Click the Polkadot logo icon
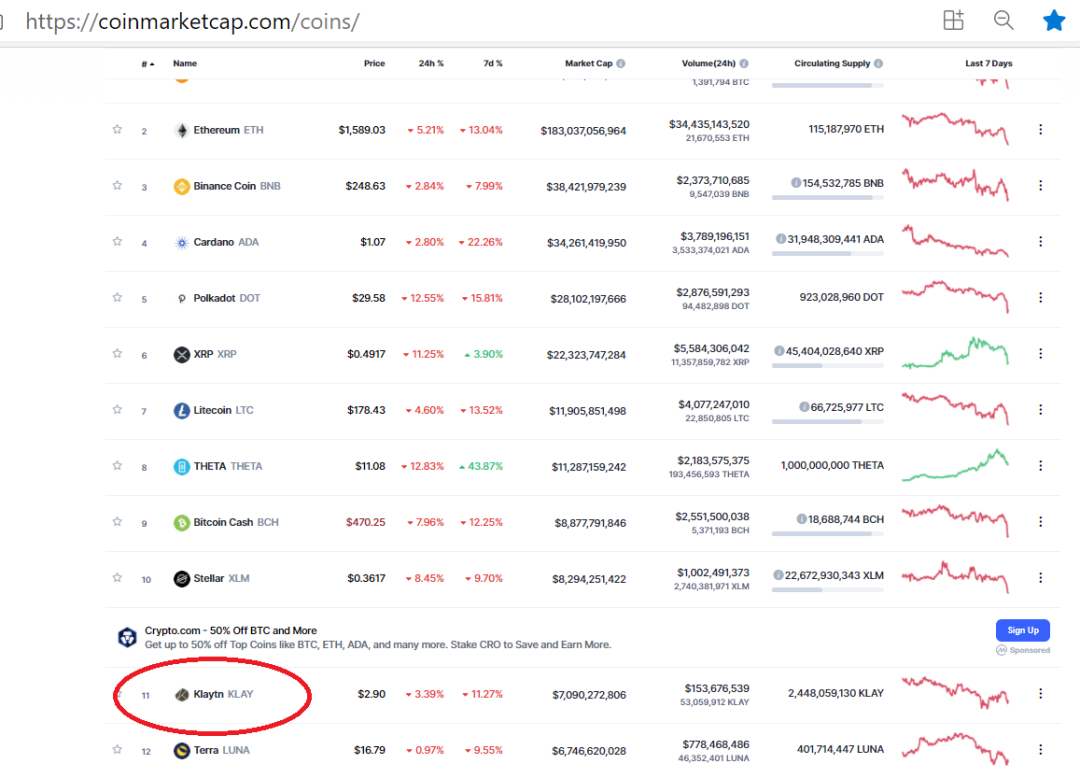The width and height of the screenshot is (1080, 778). pyautogui.click(x=182, y=299)
